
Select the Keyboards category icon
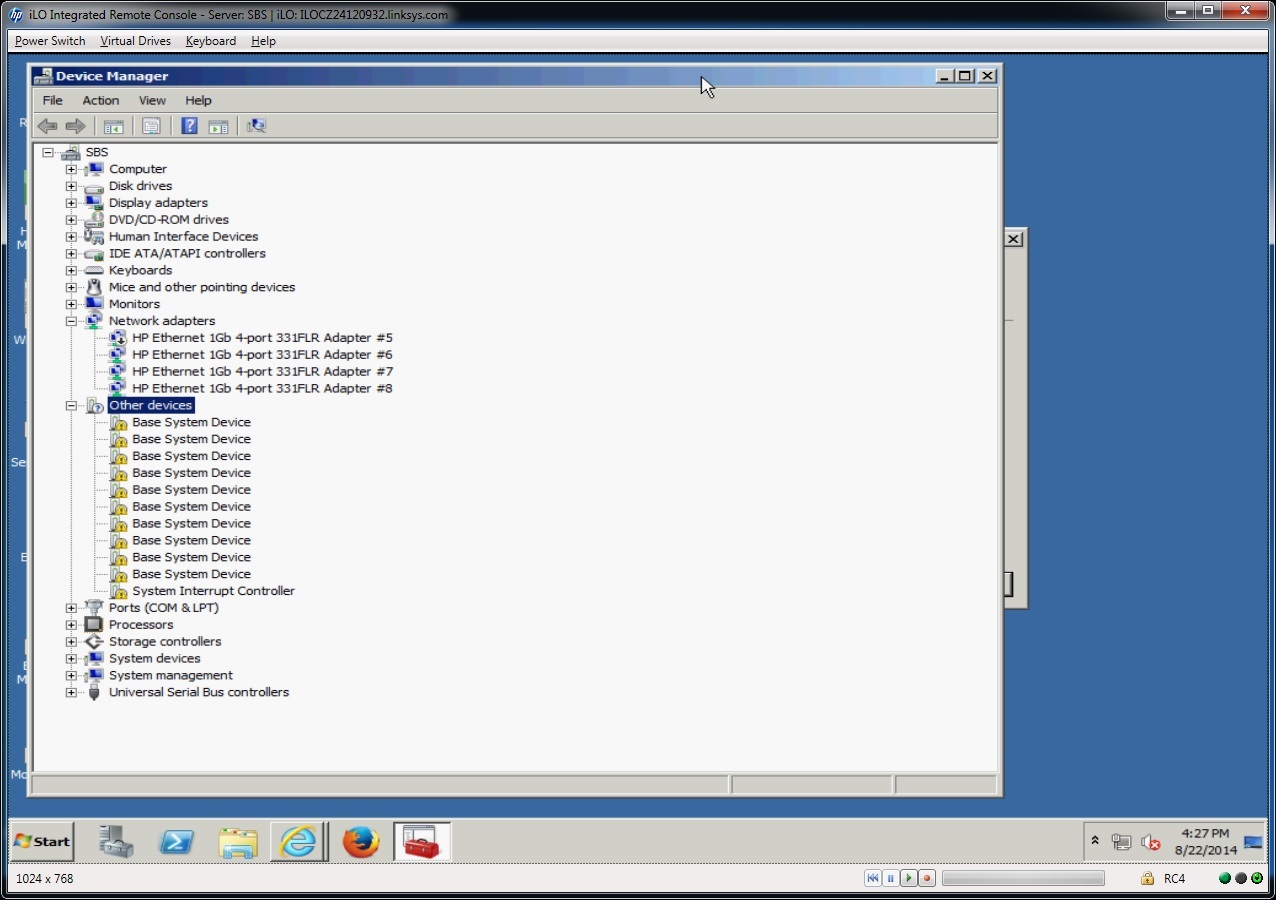coord(94,270)
